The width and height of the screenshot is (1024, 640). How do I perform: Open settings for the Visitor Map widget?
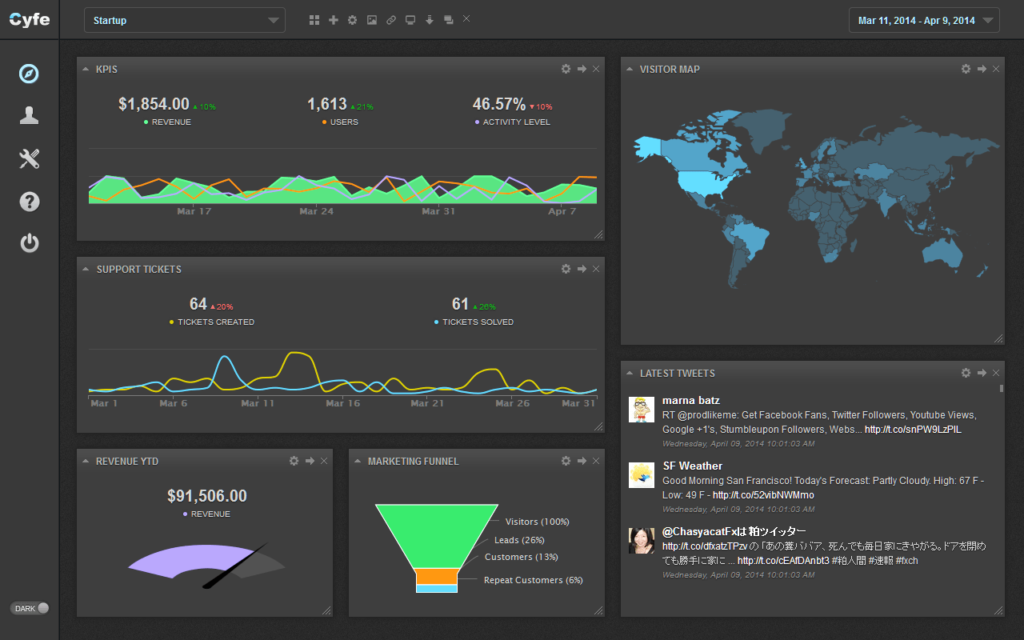pos(965,69)
